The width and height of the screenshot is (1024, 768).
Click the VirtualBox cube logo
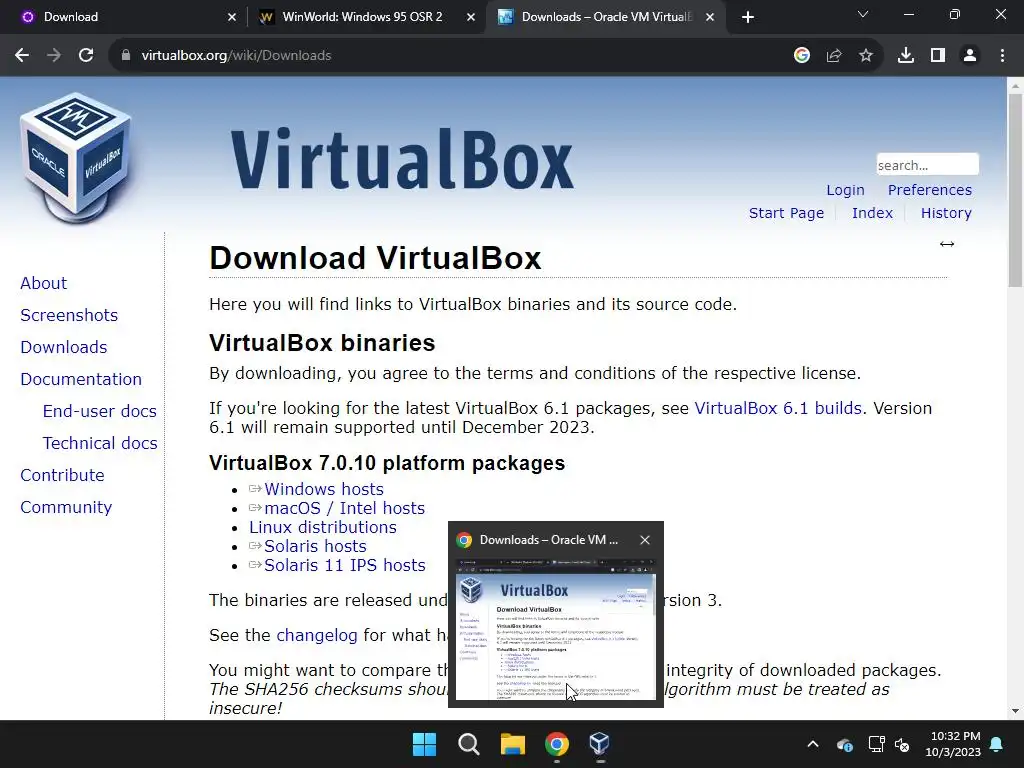point(76,158)
